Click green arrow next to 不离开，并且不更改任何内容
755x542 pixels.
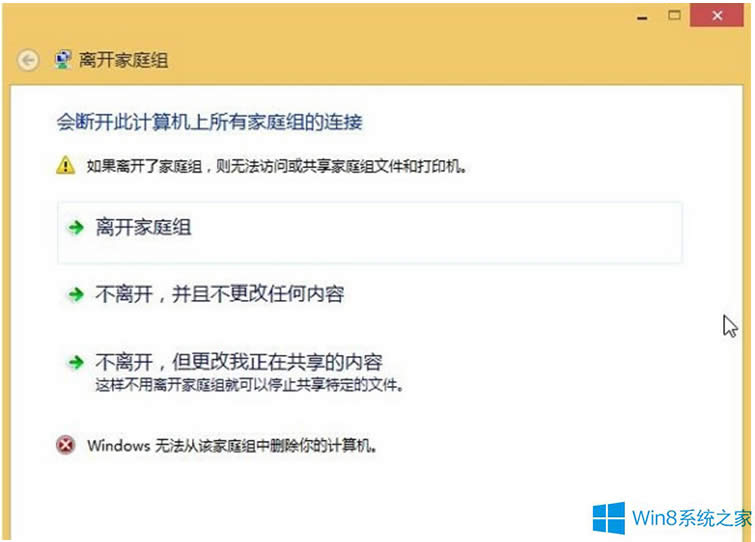tap(75, 295)
